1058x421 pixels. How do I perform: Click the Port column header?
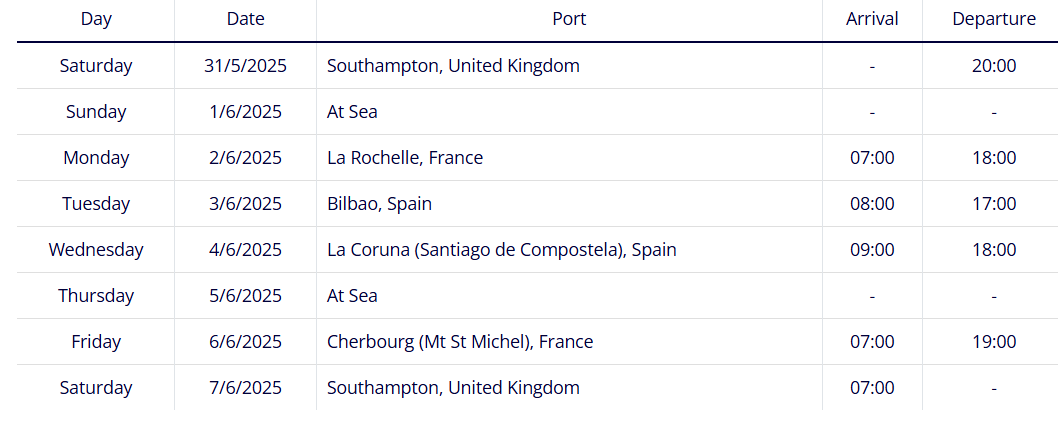coord(569,19)
